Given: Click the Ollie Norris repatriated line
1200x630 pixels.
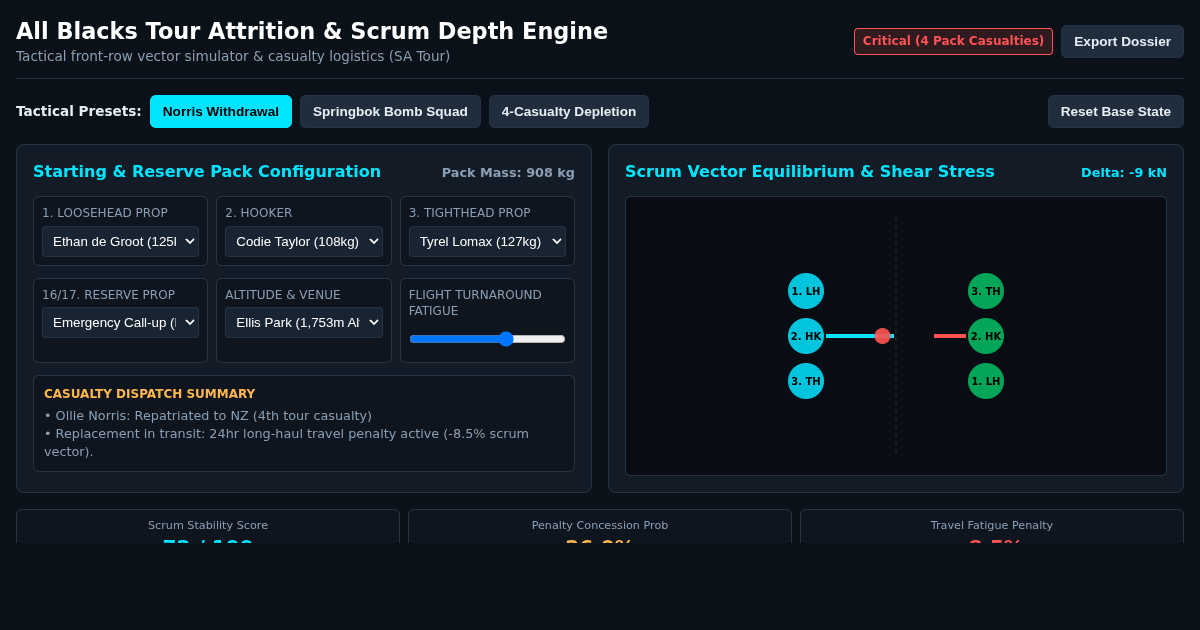Looking at the screenshot, I should click(208, 416).
